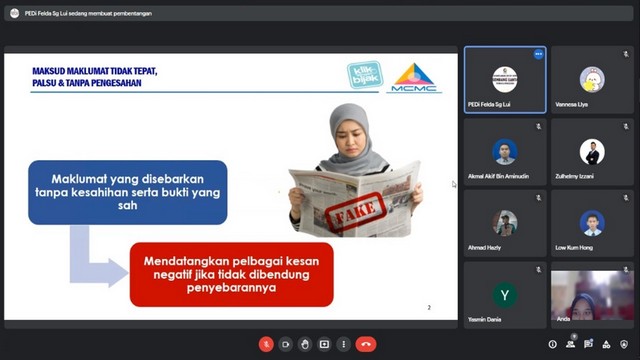Viewport: 640px width, 360px height.
Task: Select the Vannesa Liya participant tile
Action: tap(592, 80)
